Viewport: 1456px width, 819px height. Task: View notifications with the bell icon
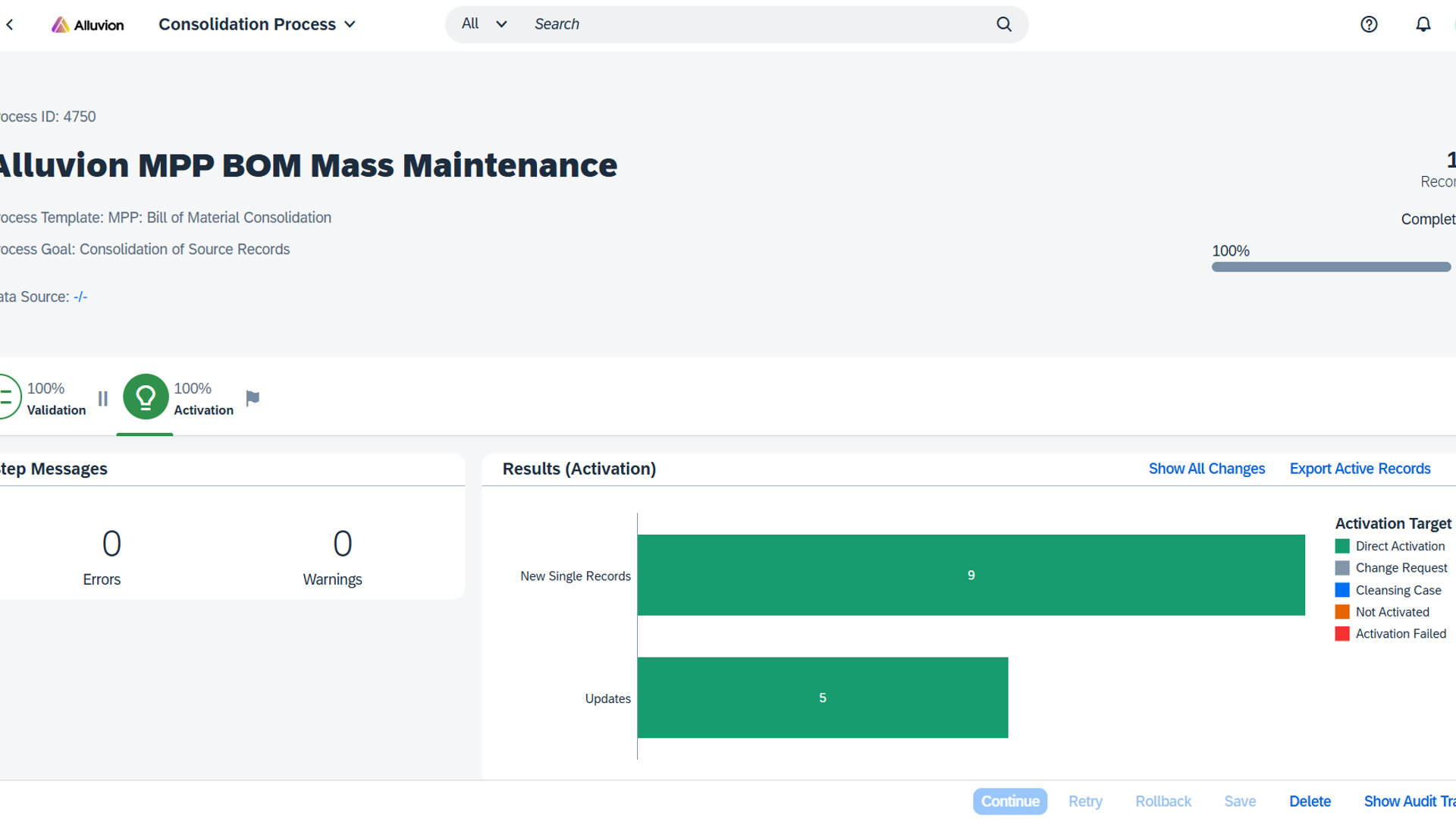1423,24
